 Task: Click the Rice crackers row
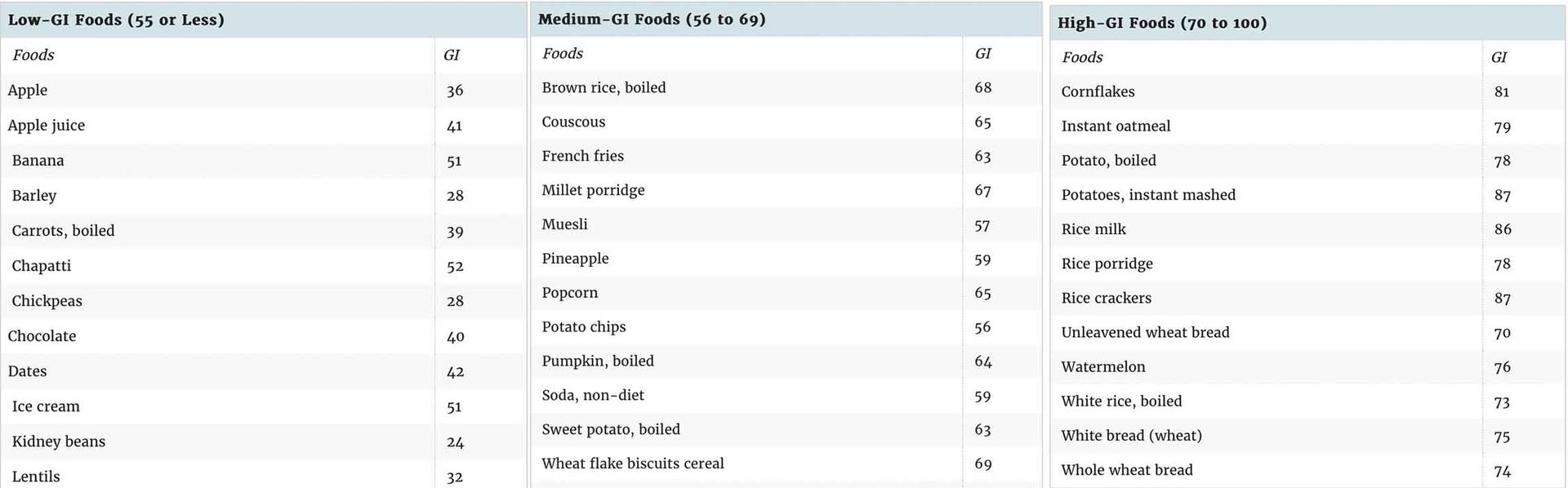click(x=1307, y=298)
